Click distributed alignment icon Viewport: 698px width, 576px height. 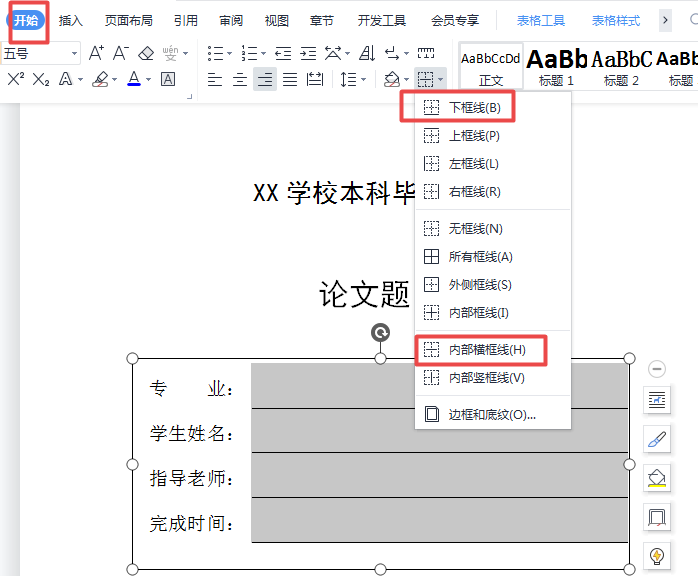[x=315, y=80]
